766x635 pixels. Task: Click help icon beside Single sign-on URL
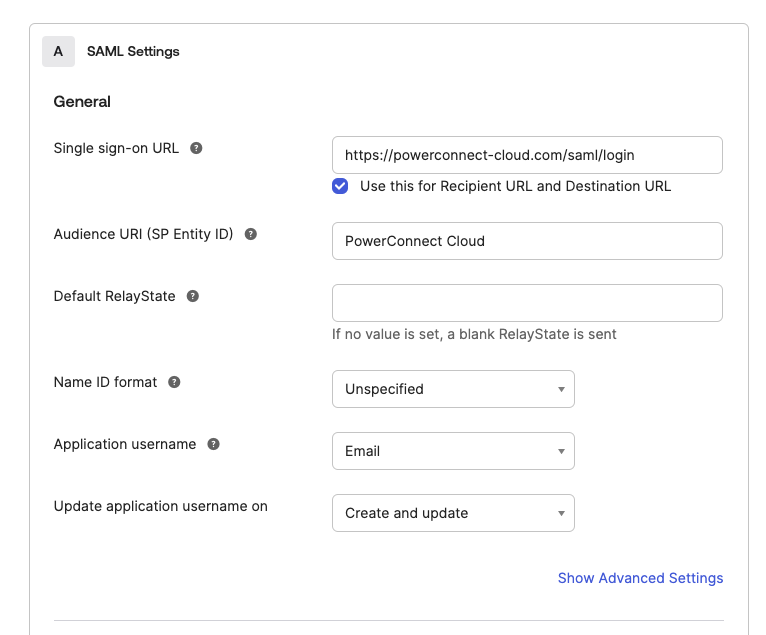pos(197,148)
